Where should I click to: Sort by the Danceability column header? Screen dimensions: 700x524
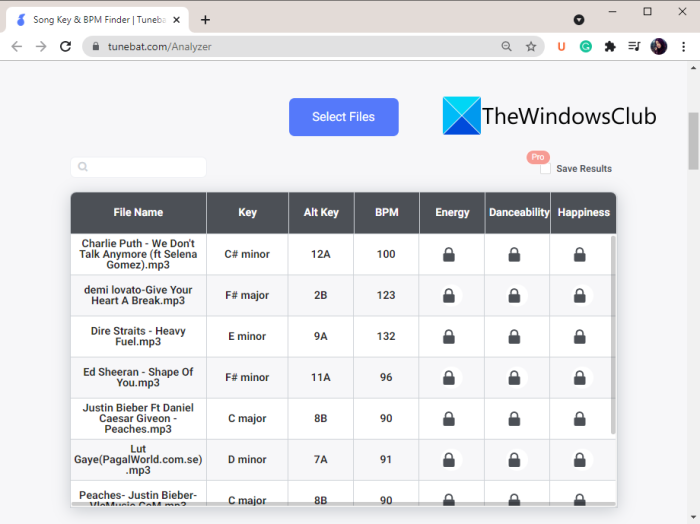tap(518, 212)
